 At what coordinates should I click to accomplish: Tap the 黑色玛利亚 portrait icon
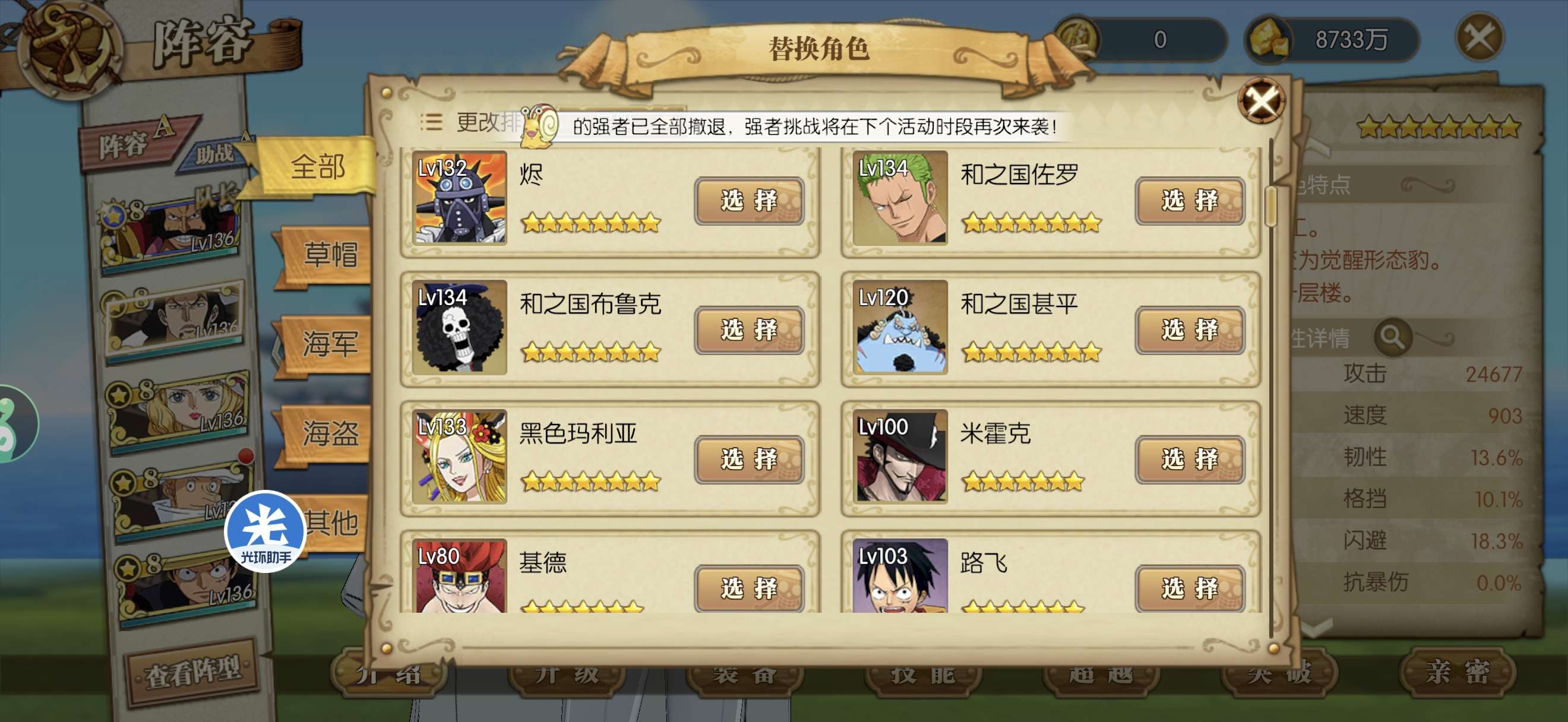[x=459, y=456]
